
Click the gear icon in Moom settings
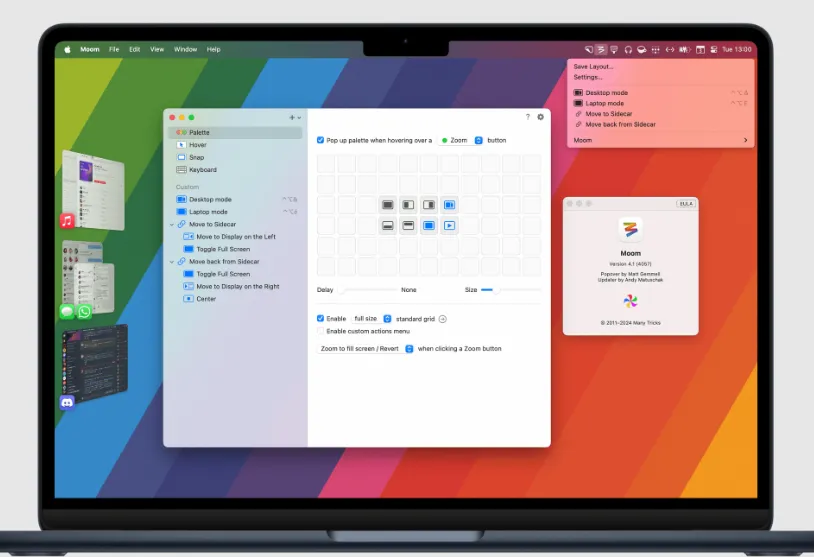[540, 117]
